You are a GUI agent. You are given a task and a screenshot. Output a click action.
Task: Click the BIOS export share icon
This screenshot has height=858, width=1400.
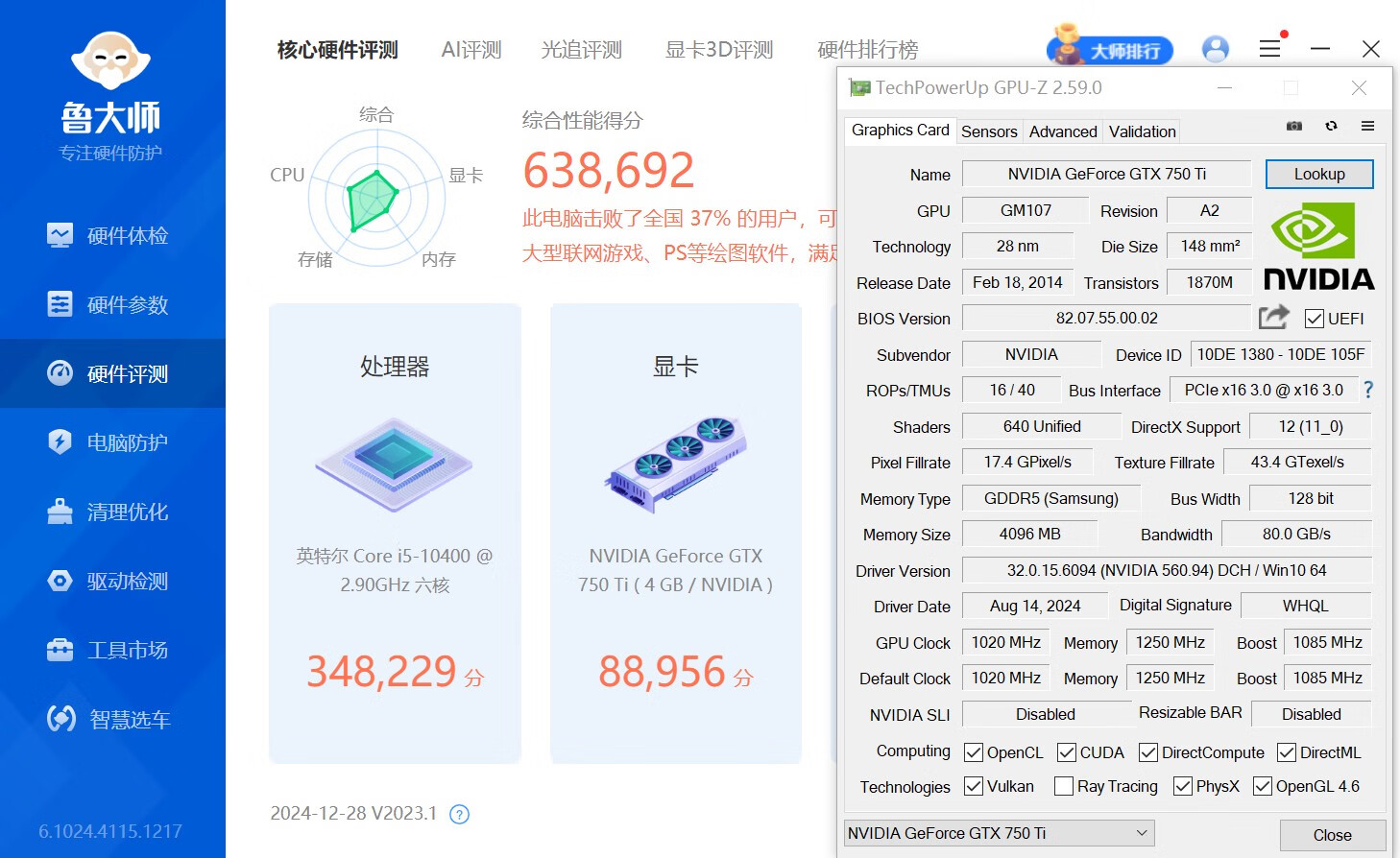pyautogui.click(x=1274, y=317)
